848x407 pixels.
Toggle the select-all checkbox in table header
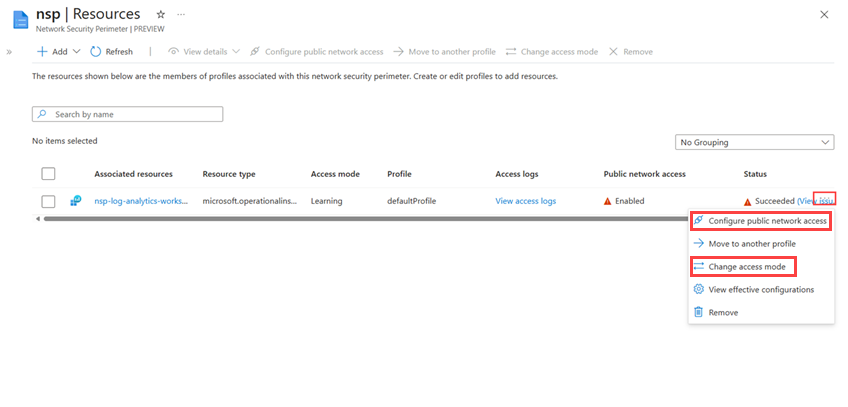[48, 174]
